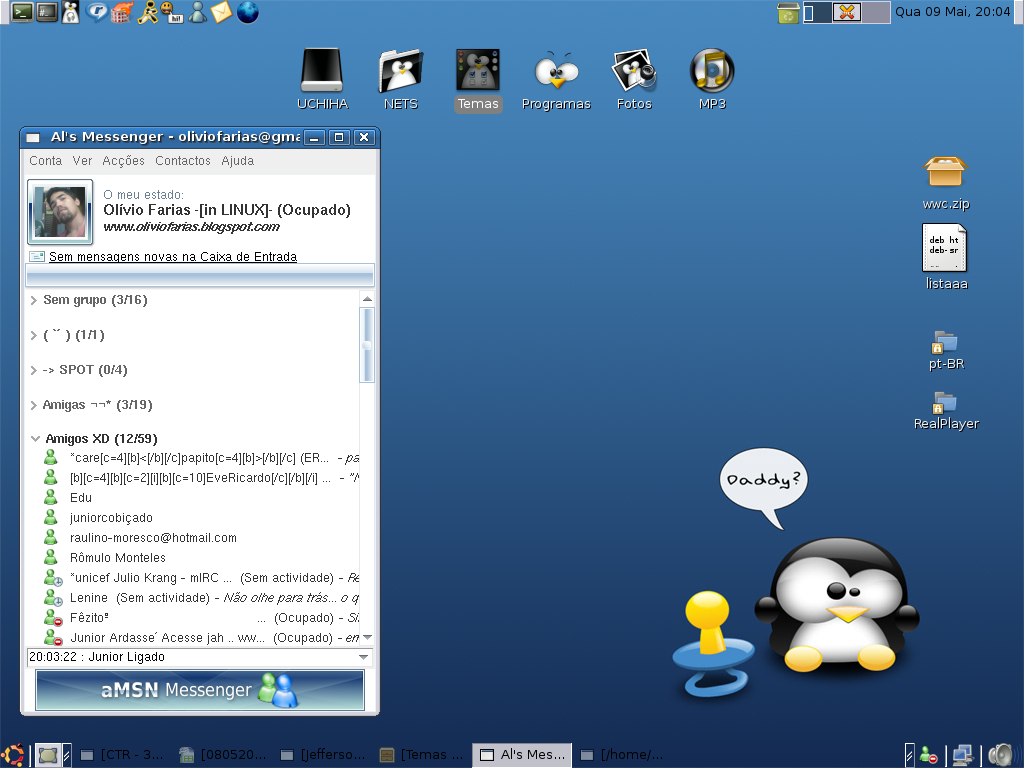Open the RealPlayer locked desktop folder

click(x=946, y=410)
